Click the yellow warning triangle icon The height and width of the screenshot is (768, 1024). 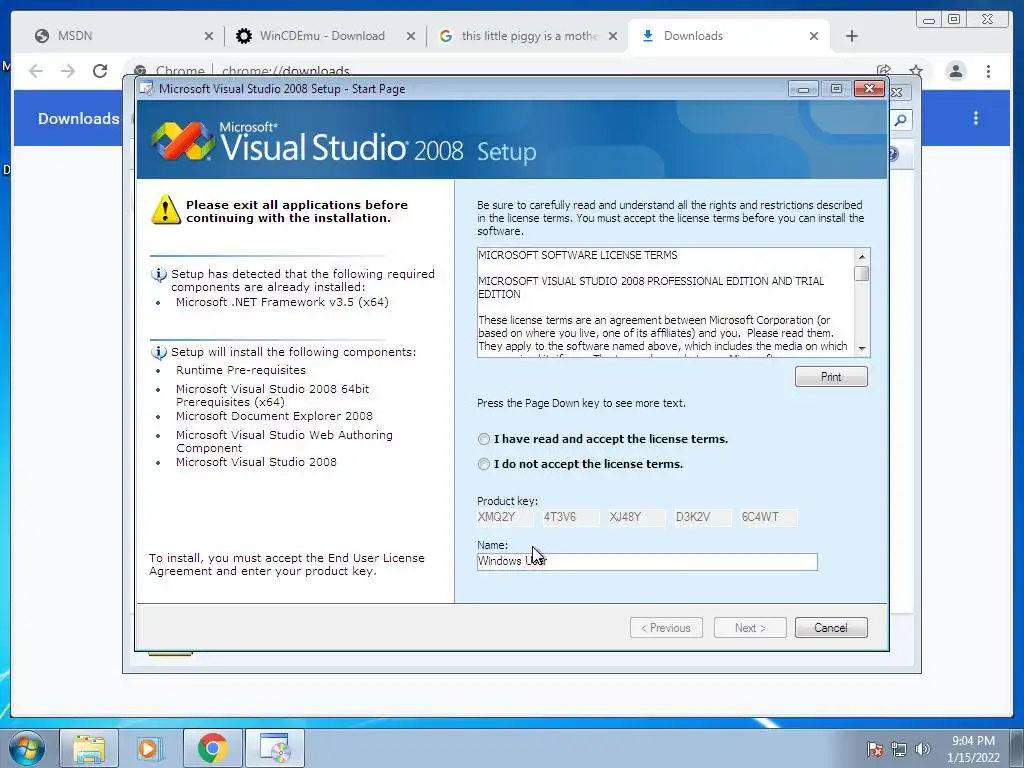[x=166, y=210]
